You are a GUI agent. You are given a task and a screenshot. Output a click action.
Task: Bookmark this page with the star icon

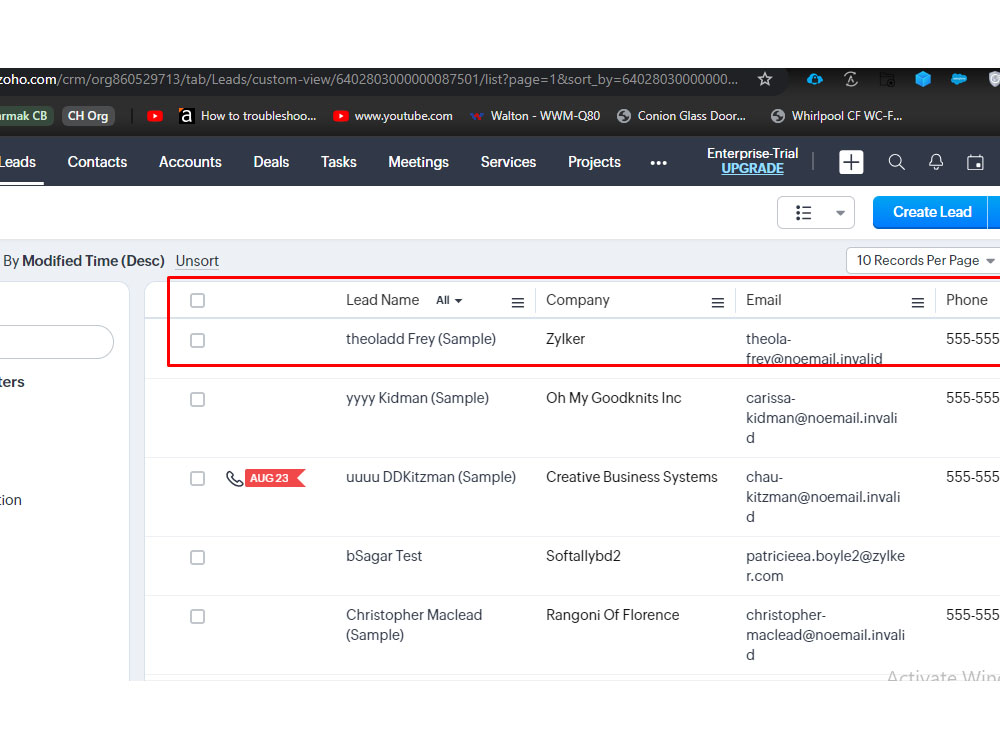(765, 79)
